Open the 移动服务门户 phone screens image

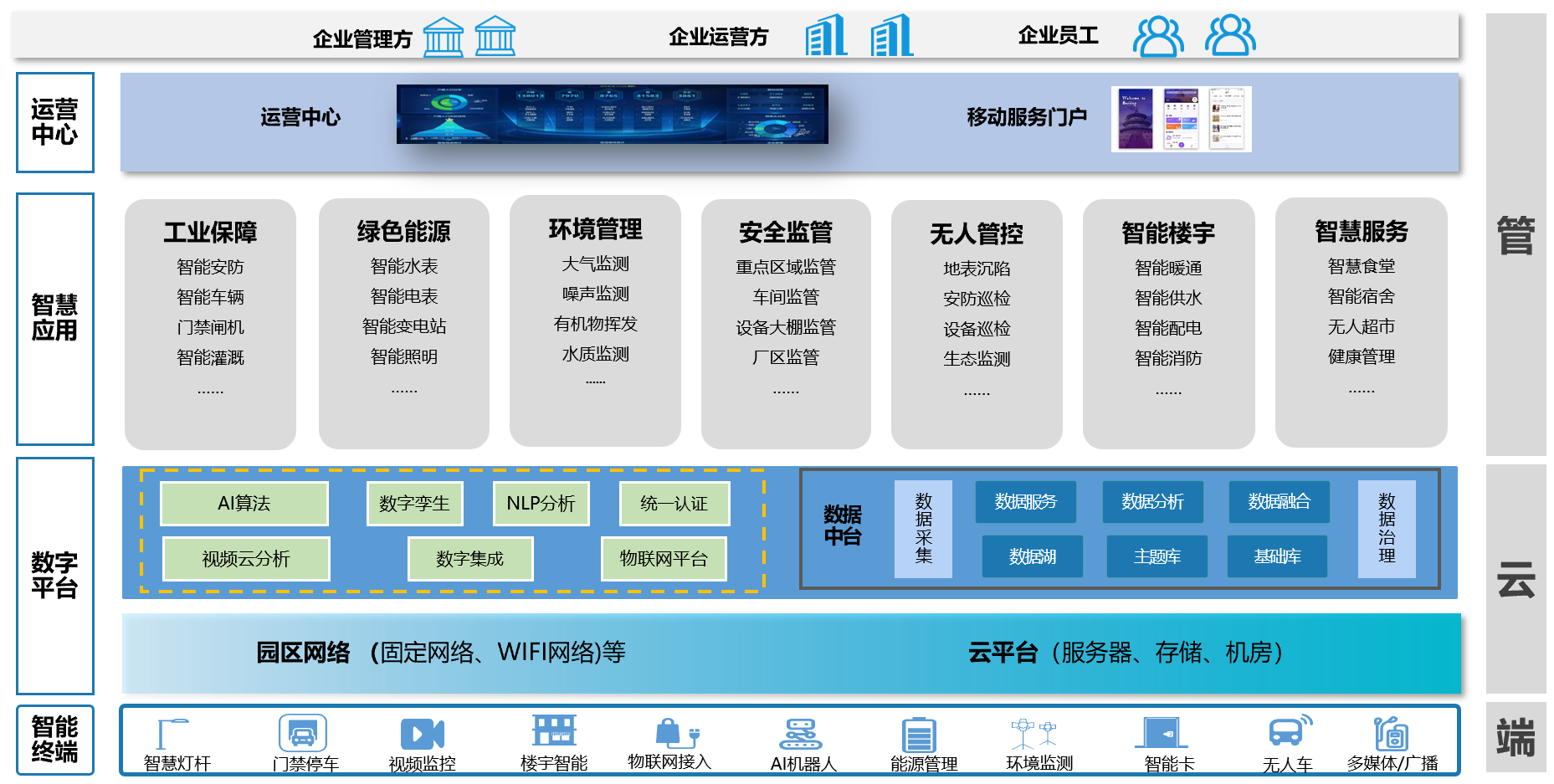point(1182,119)
